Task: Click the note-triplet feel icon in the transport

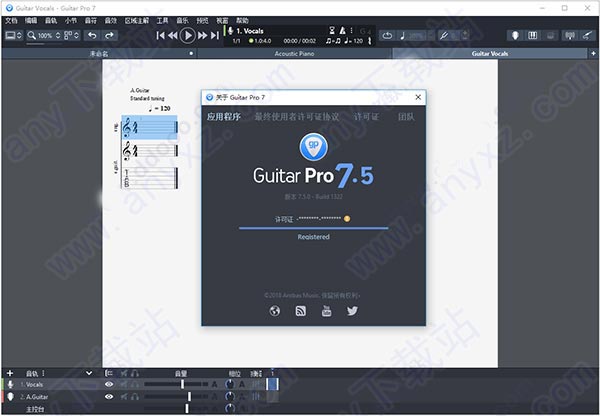Action: [x=333, y=41]
